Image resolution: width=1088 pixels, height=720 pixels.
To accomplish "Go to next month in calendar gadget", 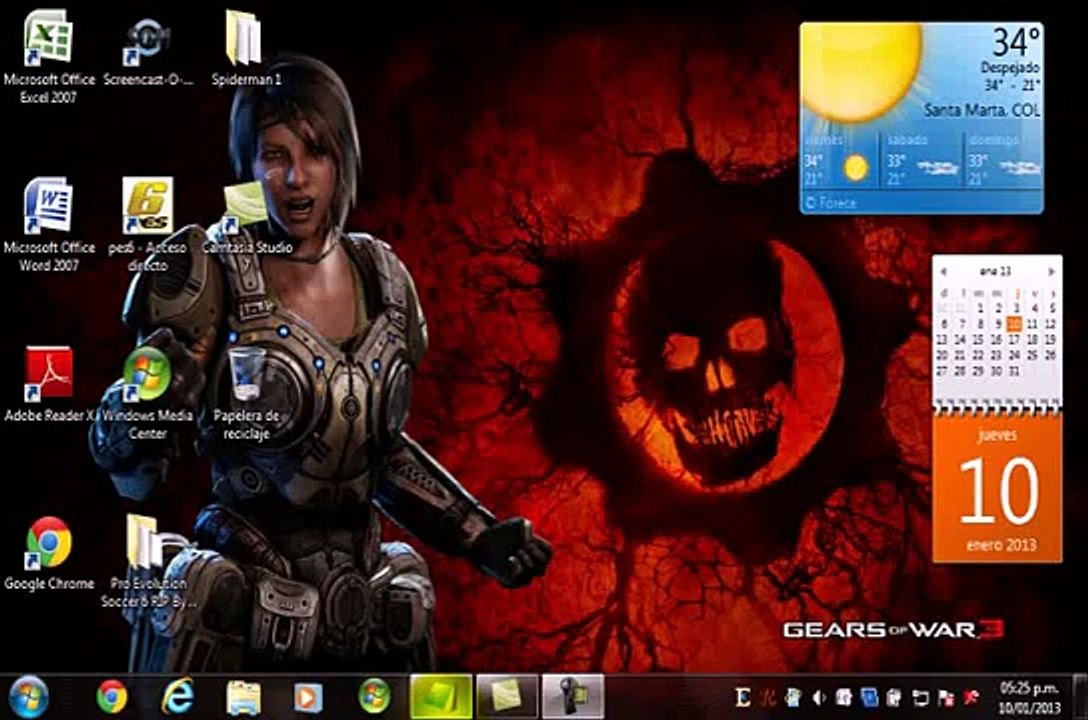I will click(x=1051, y=271).
